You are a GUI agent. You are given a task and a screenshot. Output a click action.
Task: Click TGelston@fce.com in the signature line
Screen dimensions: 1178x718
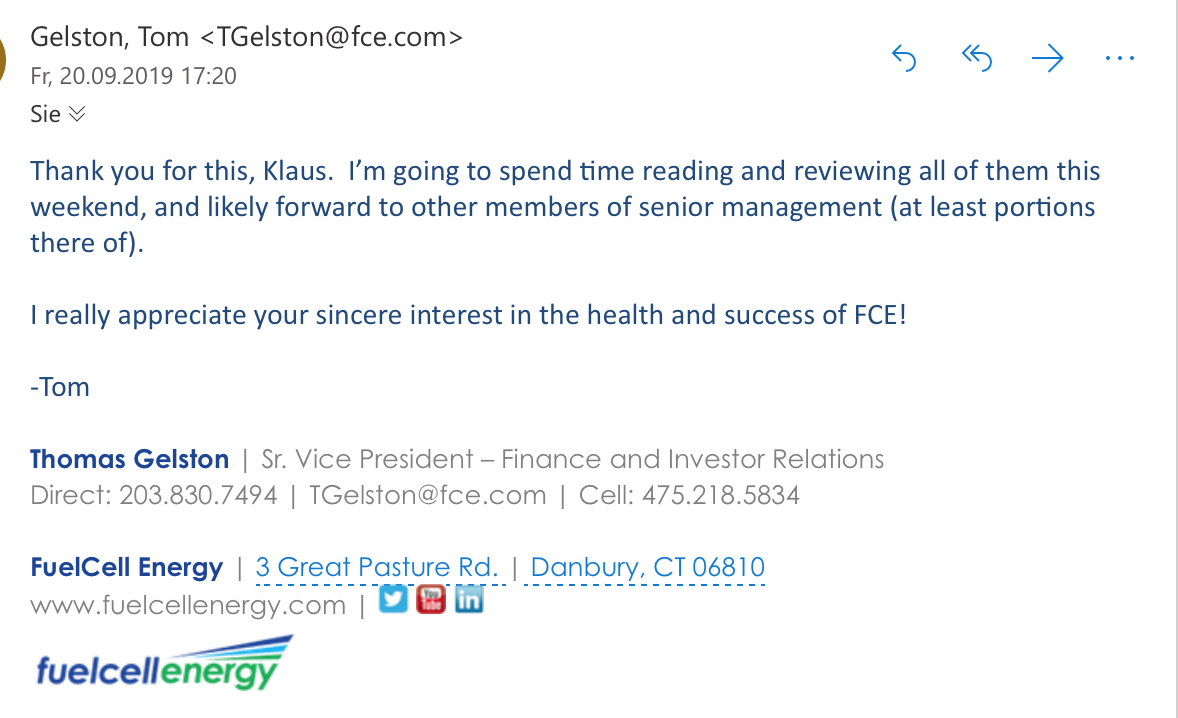[427, 495]
